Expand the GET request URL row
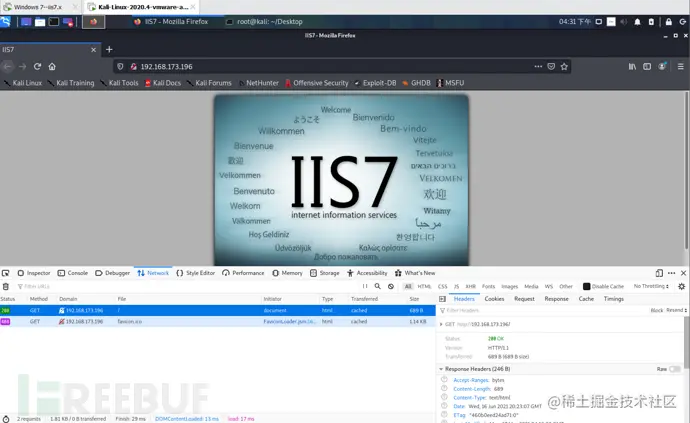Image resolution: width=690 pixels, height=423 pixels. [x=441, y=324]
